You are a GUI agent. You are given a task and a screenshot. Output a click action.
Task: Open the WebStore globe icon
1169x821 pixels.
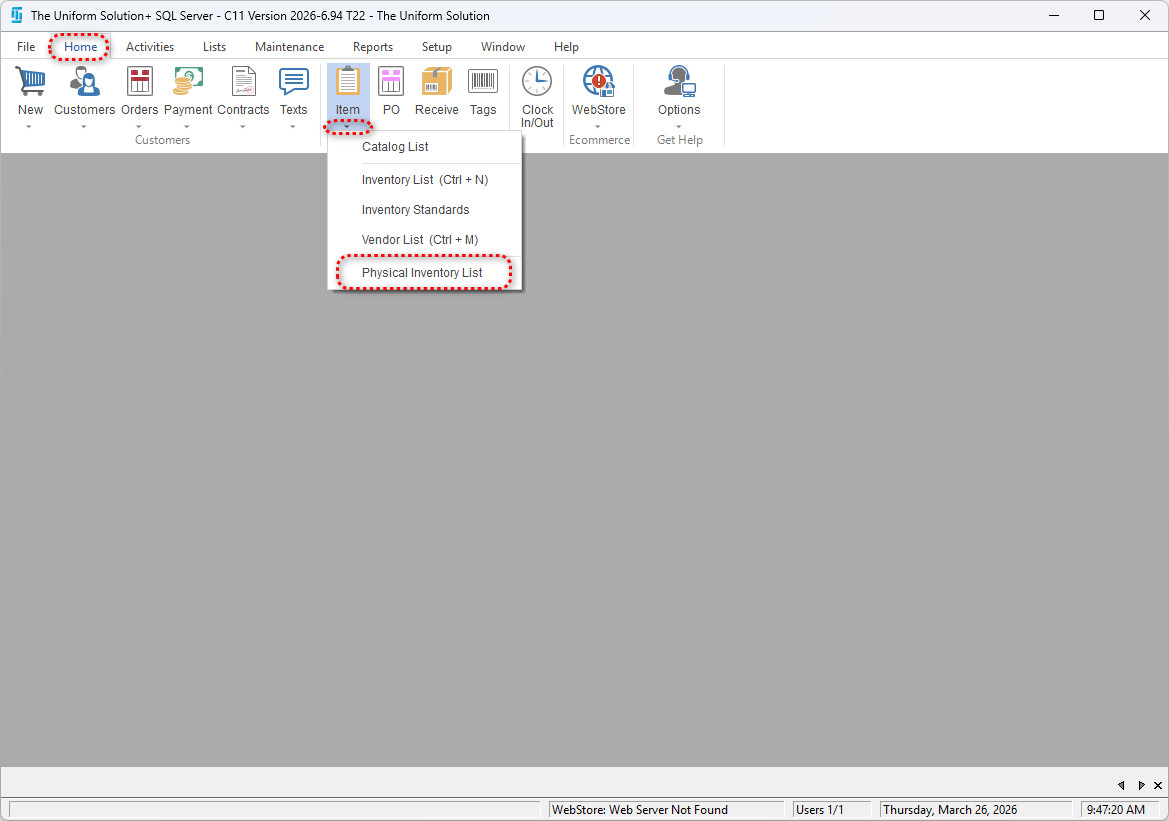[598, 82]
